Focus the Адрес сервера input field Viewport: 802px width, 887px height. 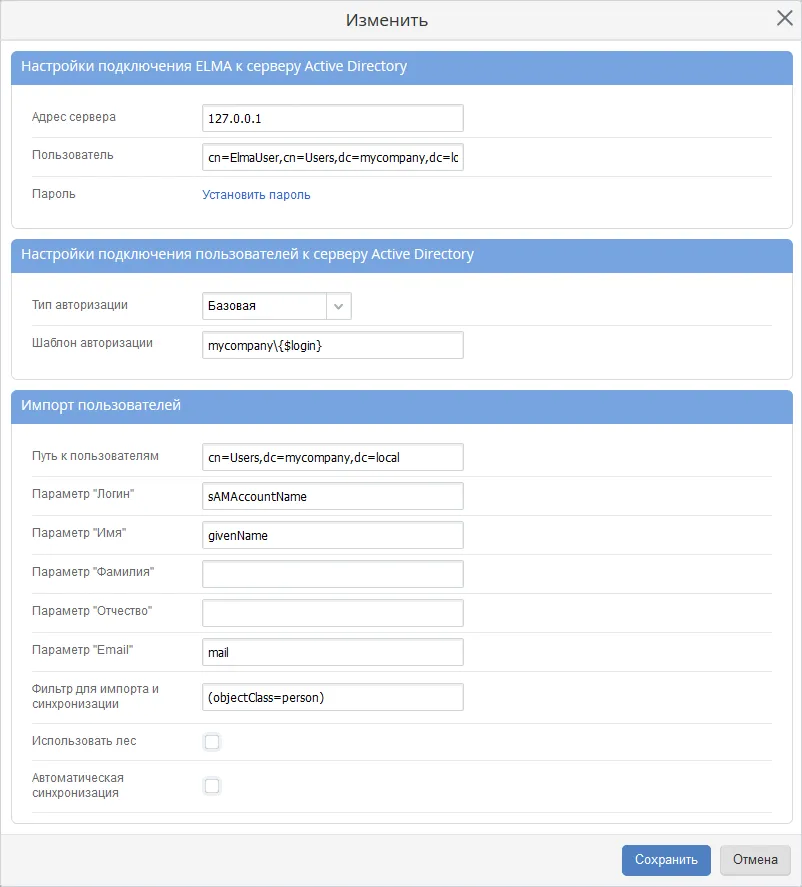pos(332,118)
